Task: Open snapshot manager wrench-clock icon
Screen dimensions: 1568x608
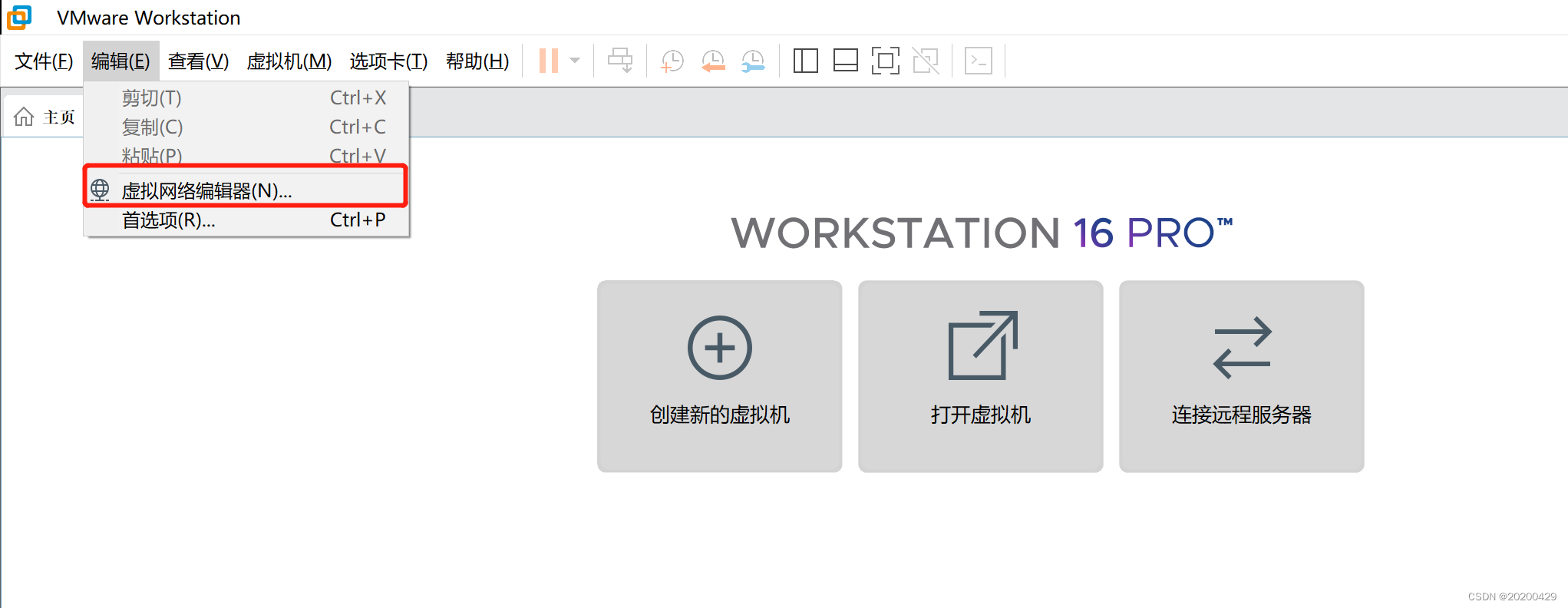Action: [753, 61]
